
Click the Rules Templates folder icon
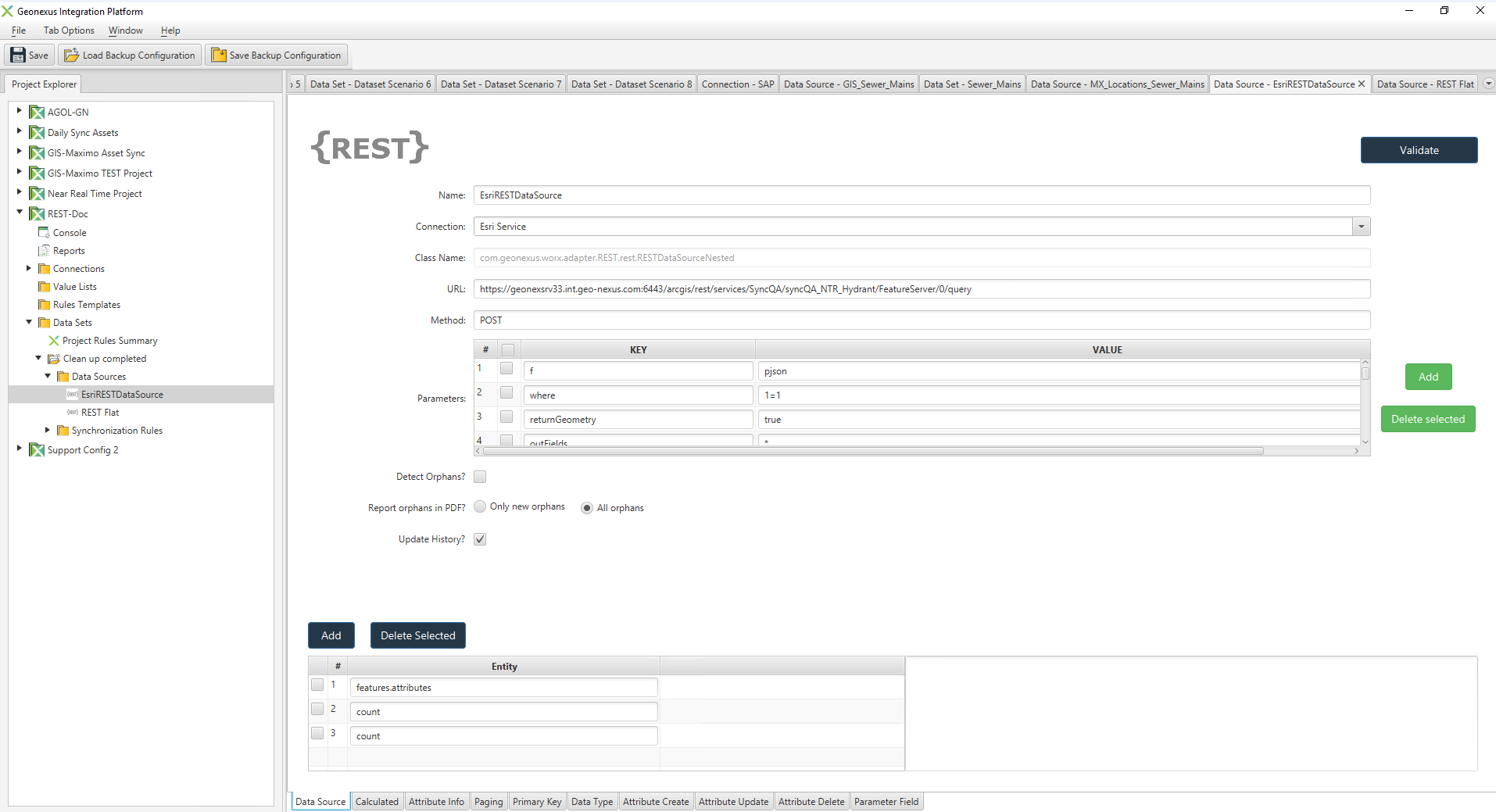[44, 305]
